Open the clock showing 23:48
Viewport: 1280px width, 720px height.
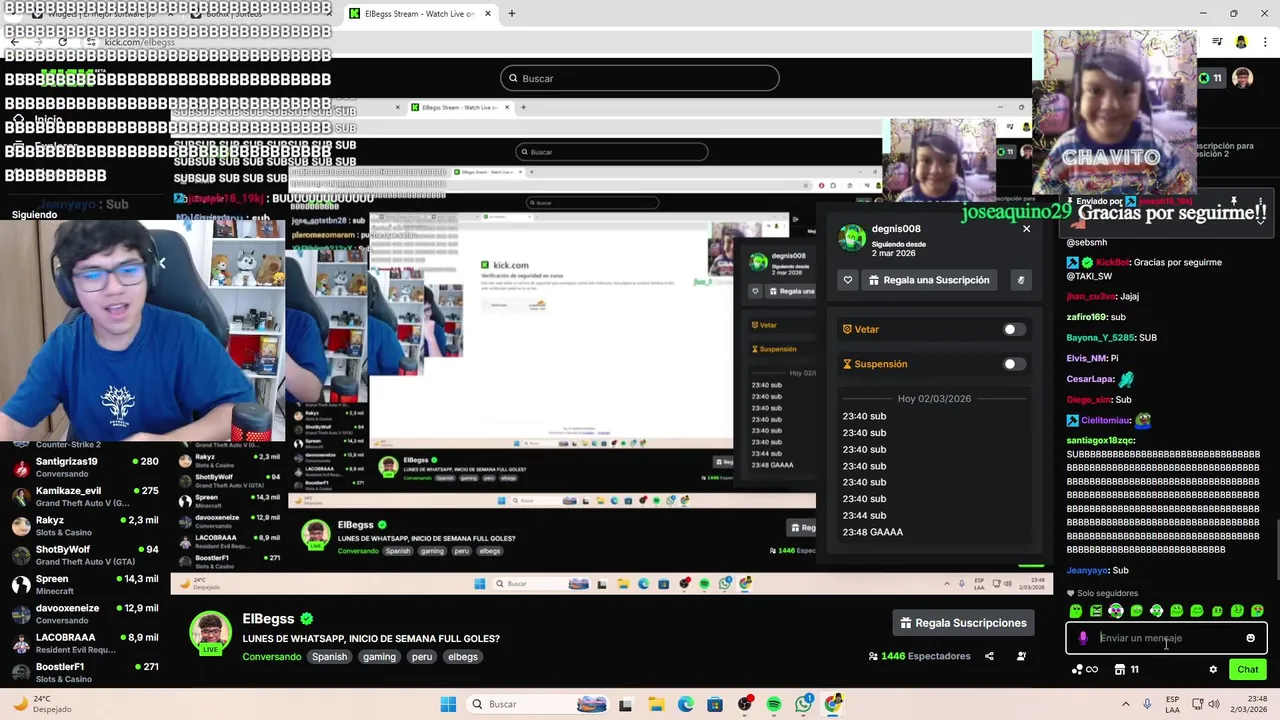1250,704
